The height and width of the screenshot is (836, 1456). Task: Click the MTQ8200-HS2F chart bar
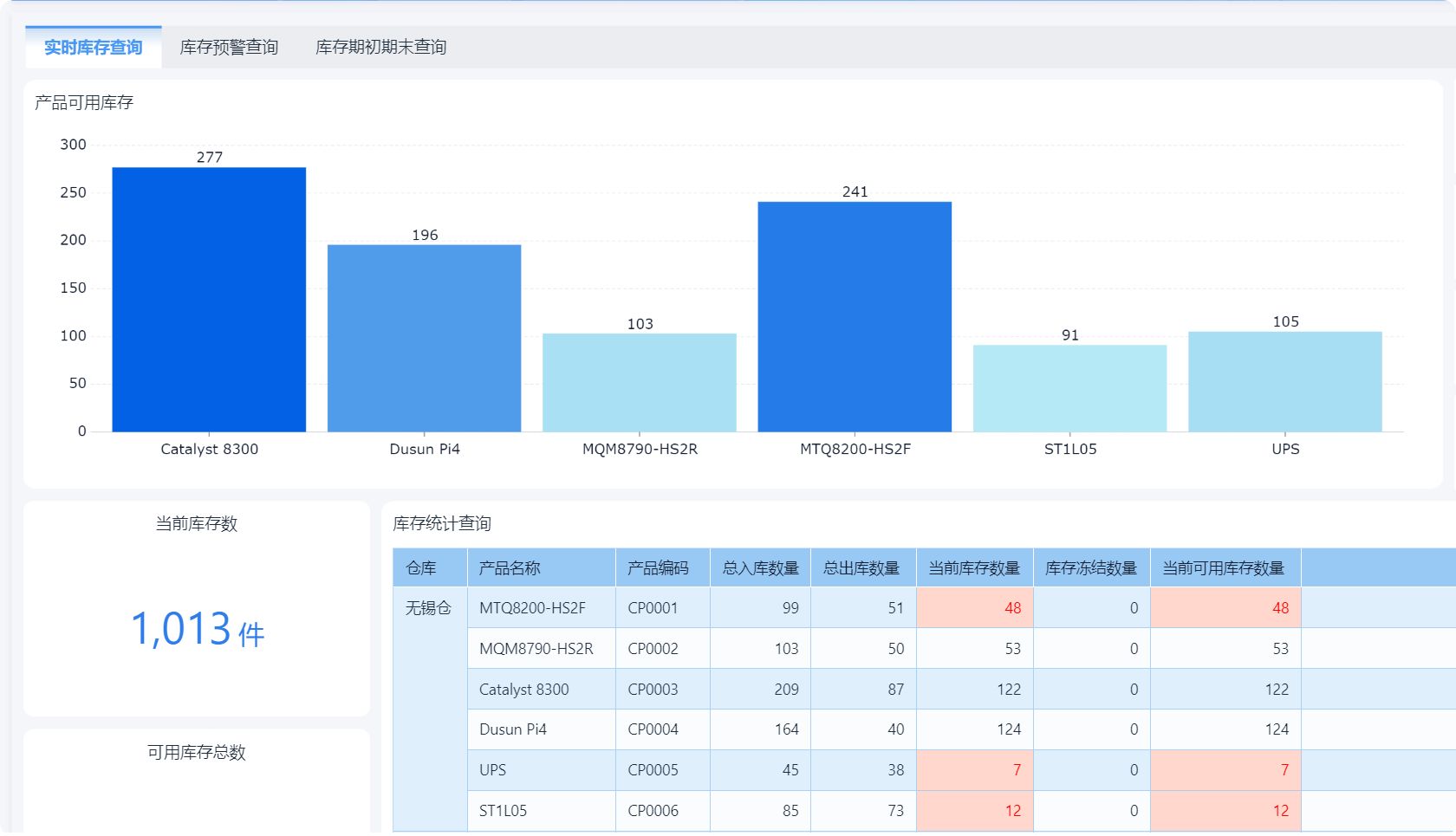click(x=855, y=317)
